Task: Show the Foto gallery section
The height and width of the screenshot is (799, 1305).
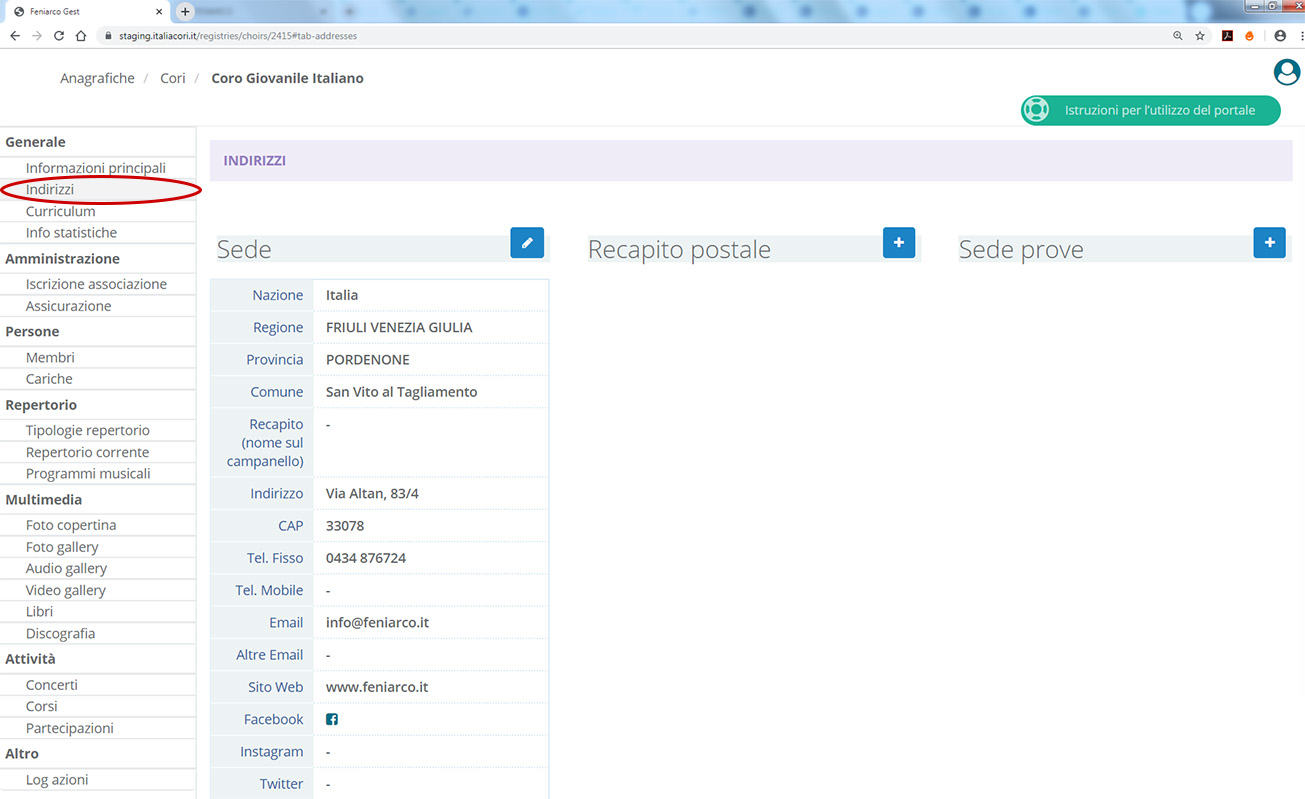Action: tap(62, 547)
